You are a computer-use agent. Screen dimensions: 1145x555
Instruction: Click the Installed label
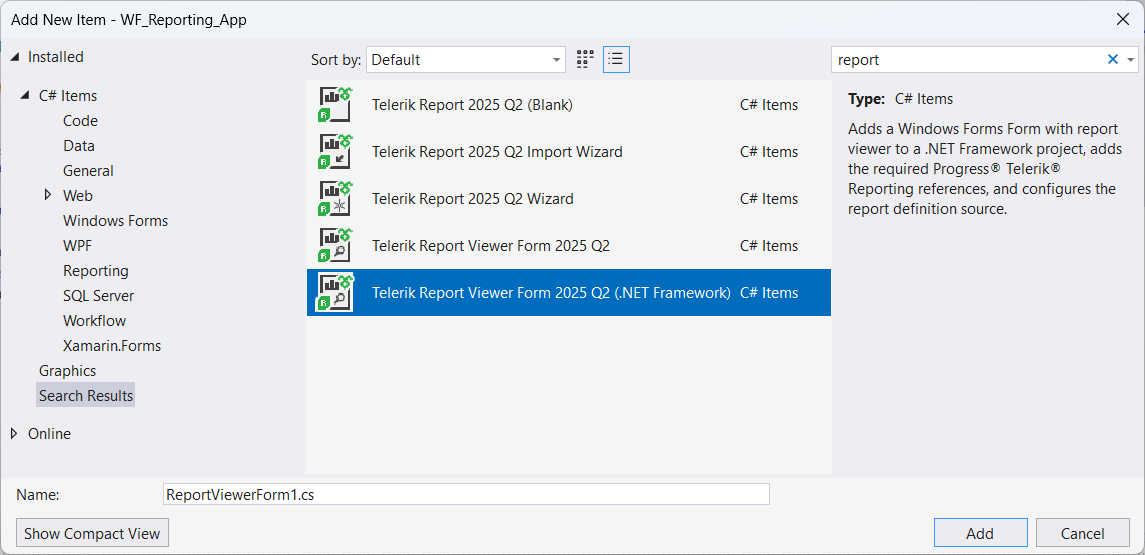click(55, 57)
